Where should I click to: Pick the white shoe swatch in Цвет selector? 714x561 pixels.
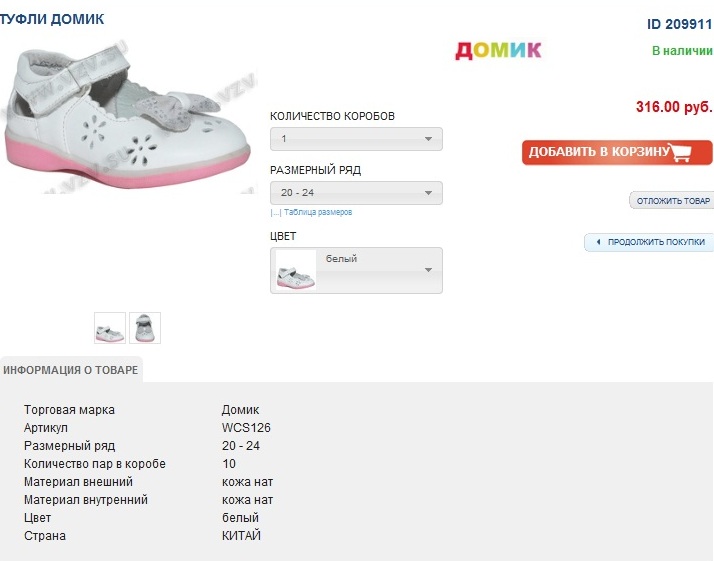click(x=295, y=271)
